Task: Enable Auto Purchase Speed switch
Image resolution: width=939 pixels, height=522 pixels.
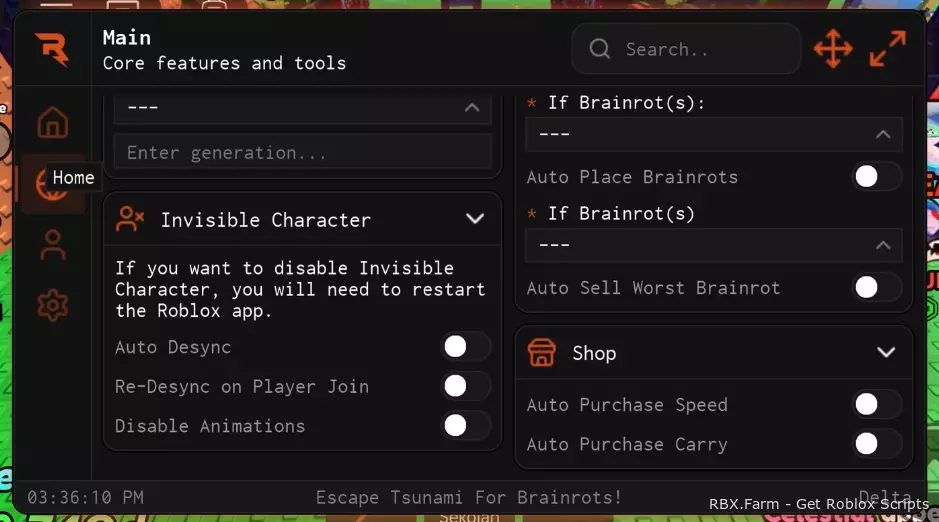Action: coord(877,404)
